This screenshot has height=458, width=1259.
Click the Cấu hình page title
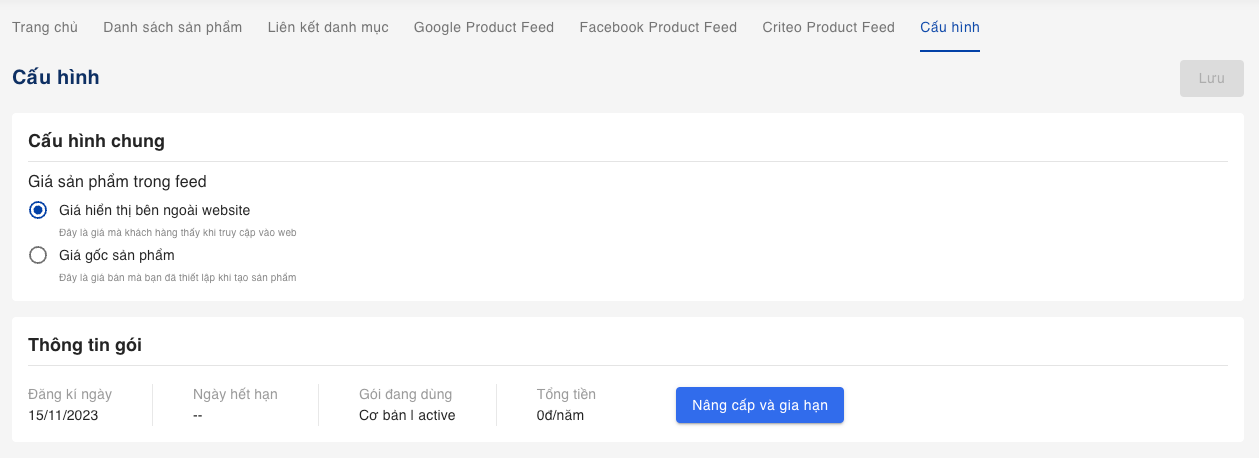click(x=55, y=77)
